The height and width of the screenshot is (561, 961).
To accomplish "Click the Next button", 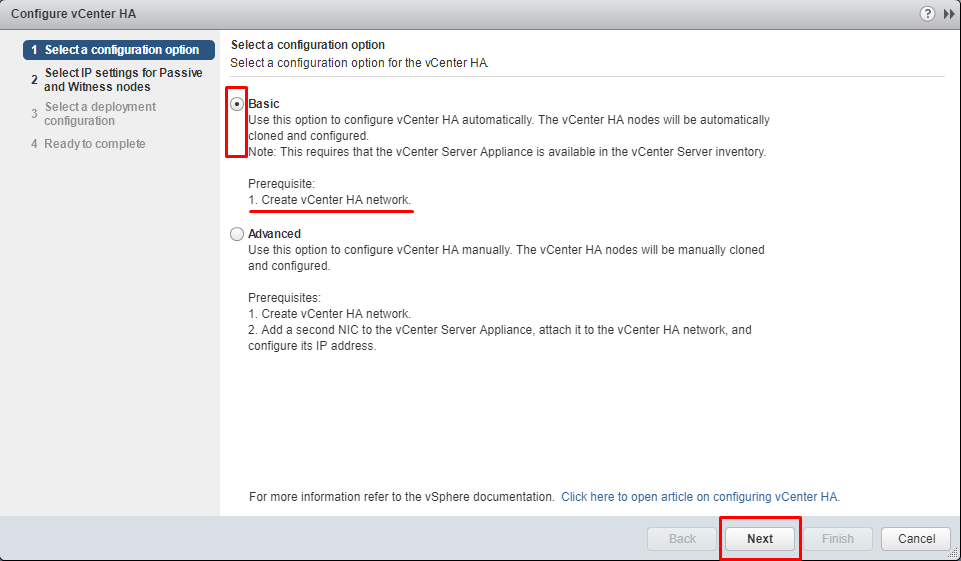I will [760, 539].
